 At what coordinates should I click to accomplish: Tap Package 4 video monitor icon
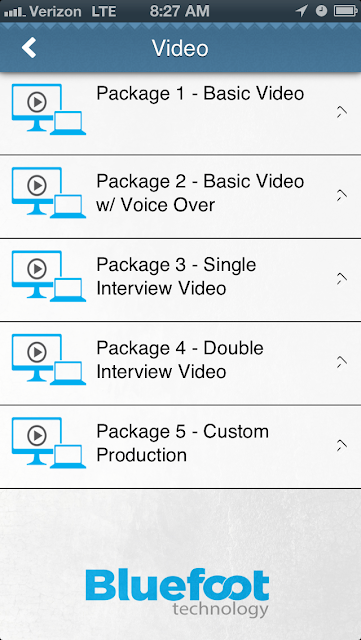click(x=49, y=360)
